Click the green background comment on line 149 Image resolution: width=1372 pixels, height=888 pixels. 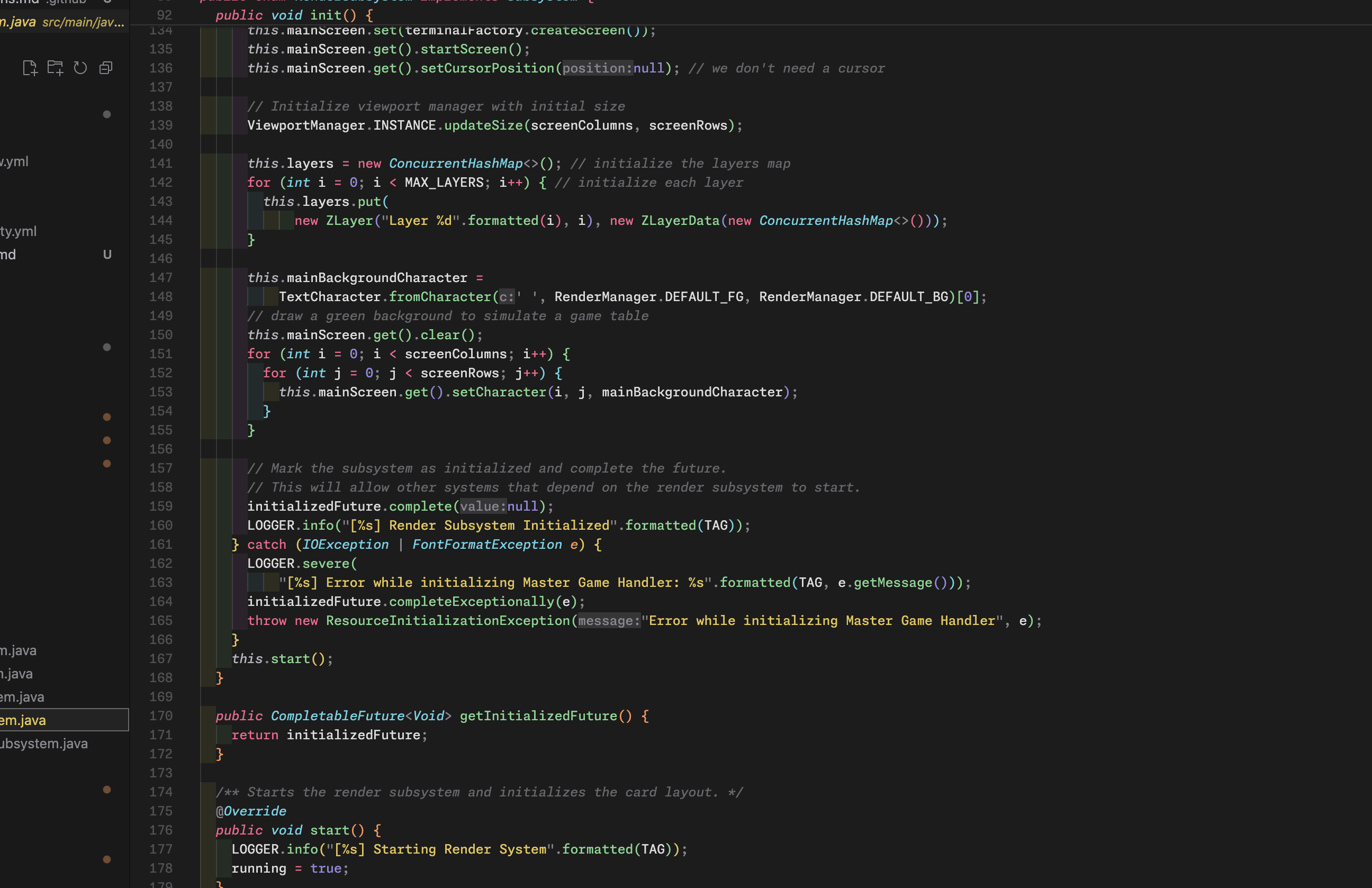pos(448,316)
